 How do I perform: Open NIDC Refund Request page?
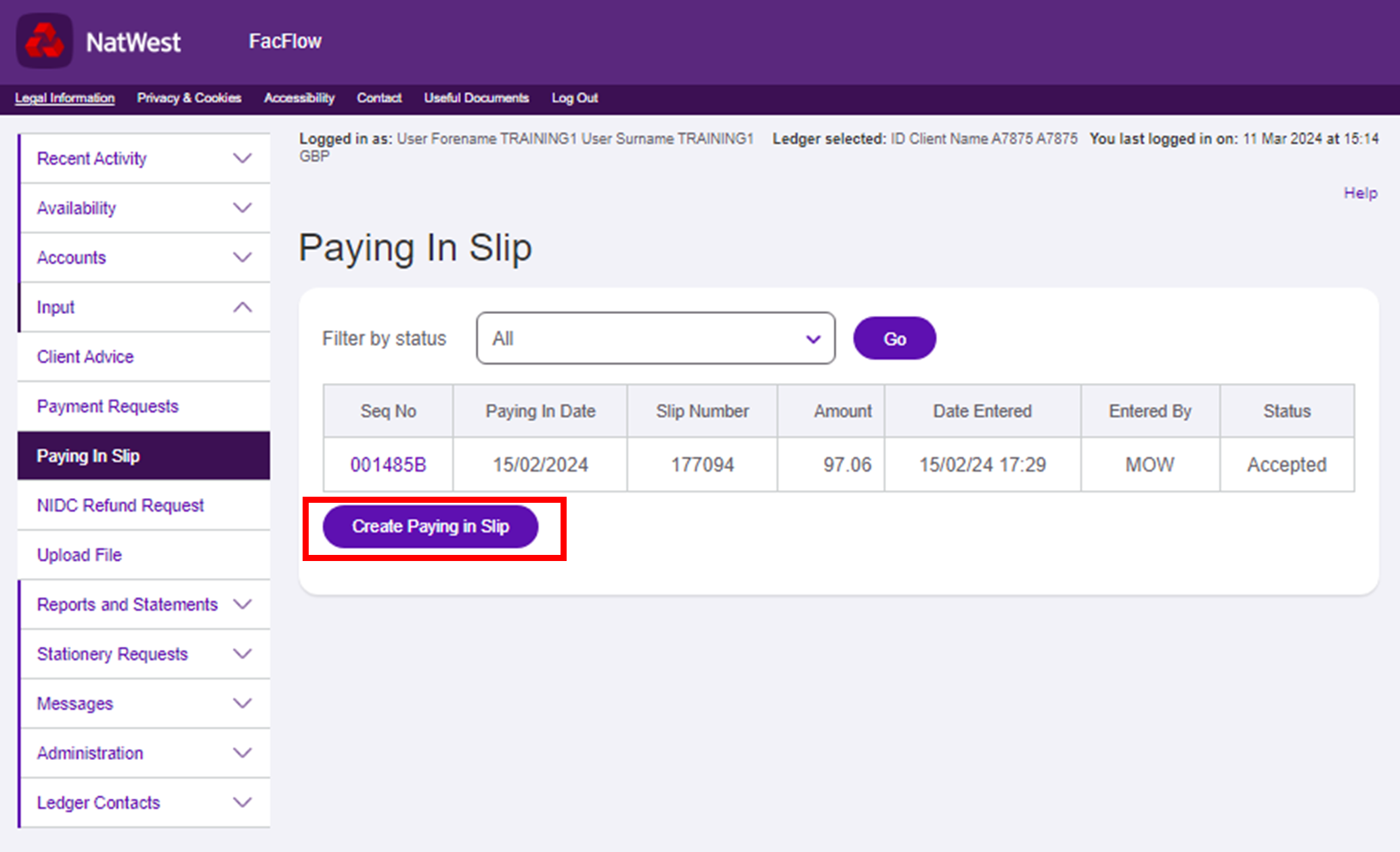tap(121, 506)
